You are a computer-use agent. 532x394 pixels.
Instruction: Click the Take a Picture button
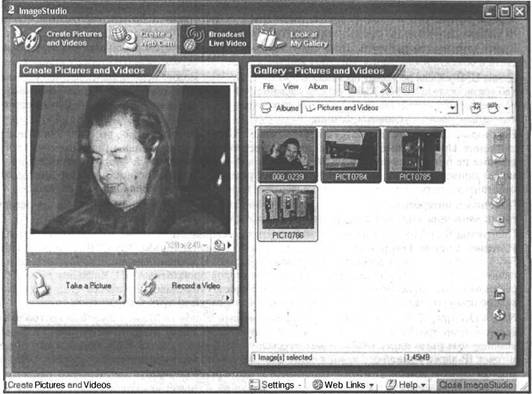coord(76,285)
